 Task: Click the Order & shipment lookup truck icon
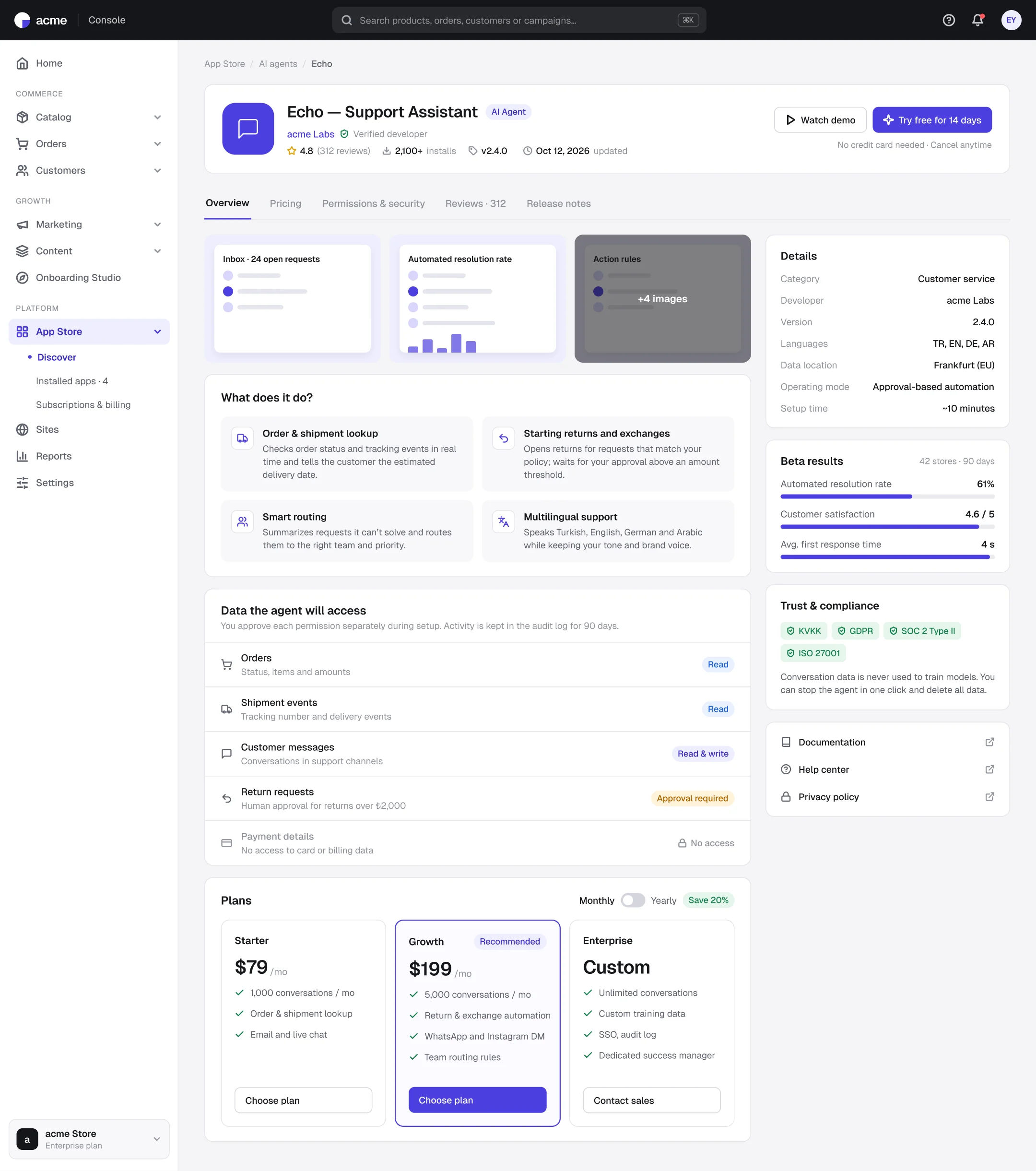pyautogui.click(x=242, y=438)
